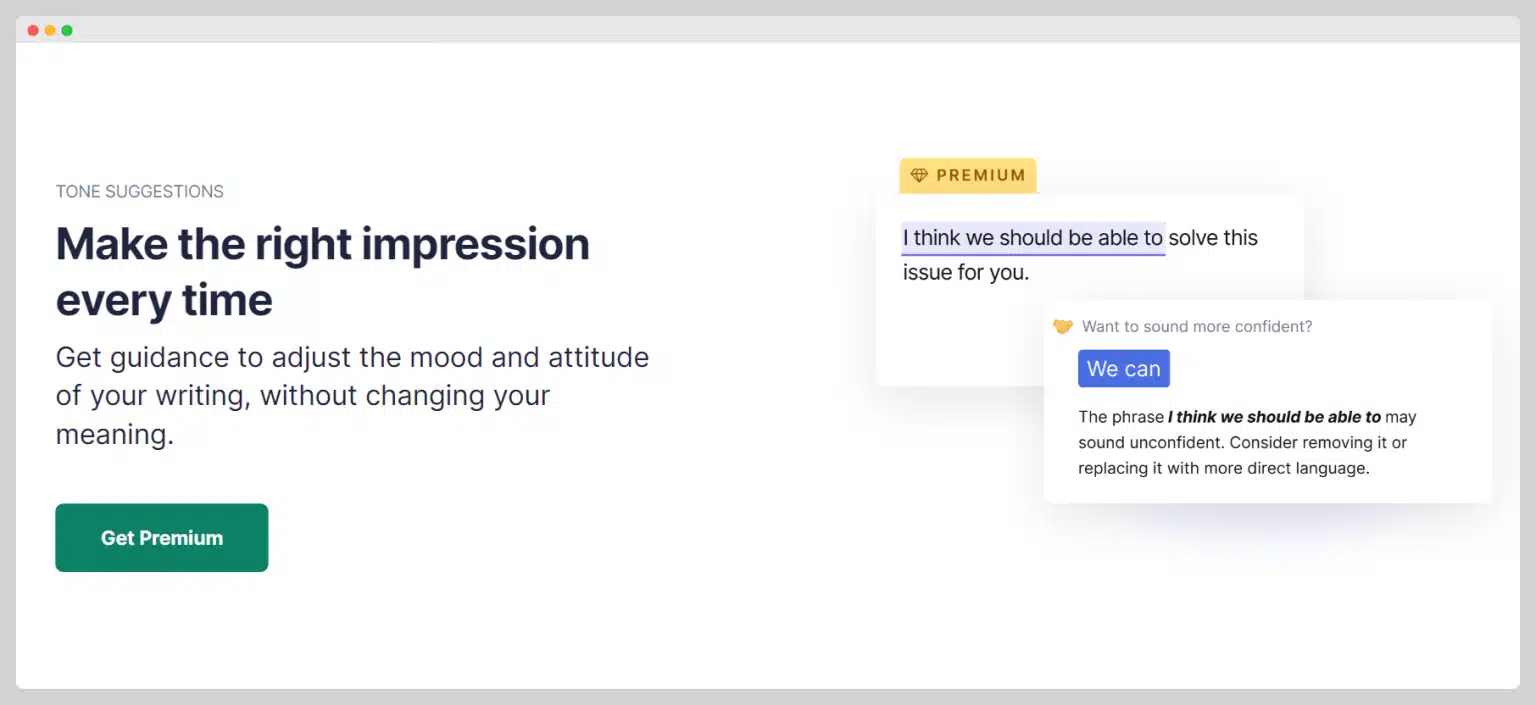
Task: Click the "TONE SUGGESTIONS" label
Action: coord(140,191)
